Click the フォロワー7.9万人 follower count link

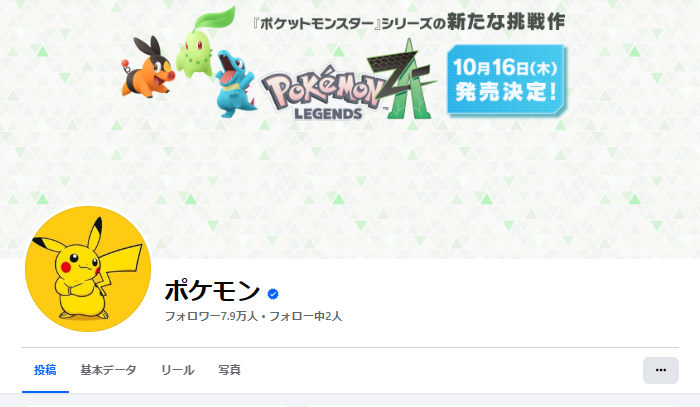coord(211,316)
